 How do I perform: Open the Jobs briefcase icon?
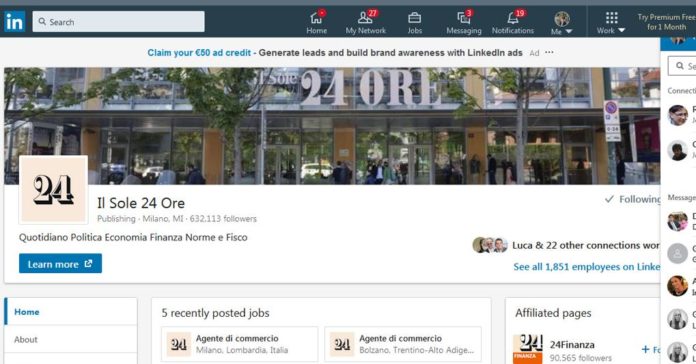[x=415, y=22]
